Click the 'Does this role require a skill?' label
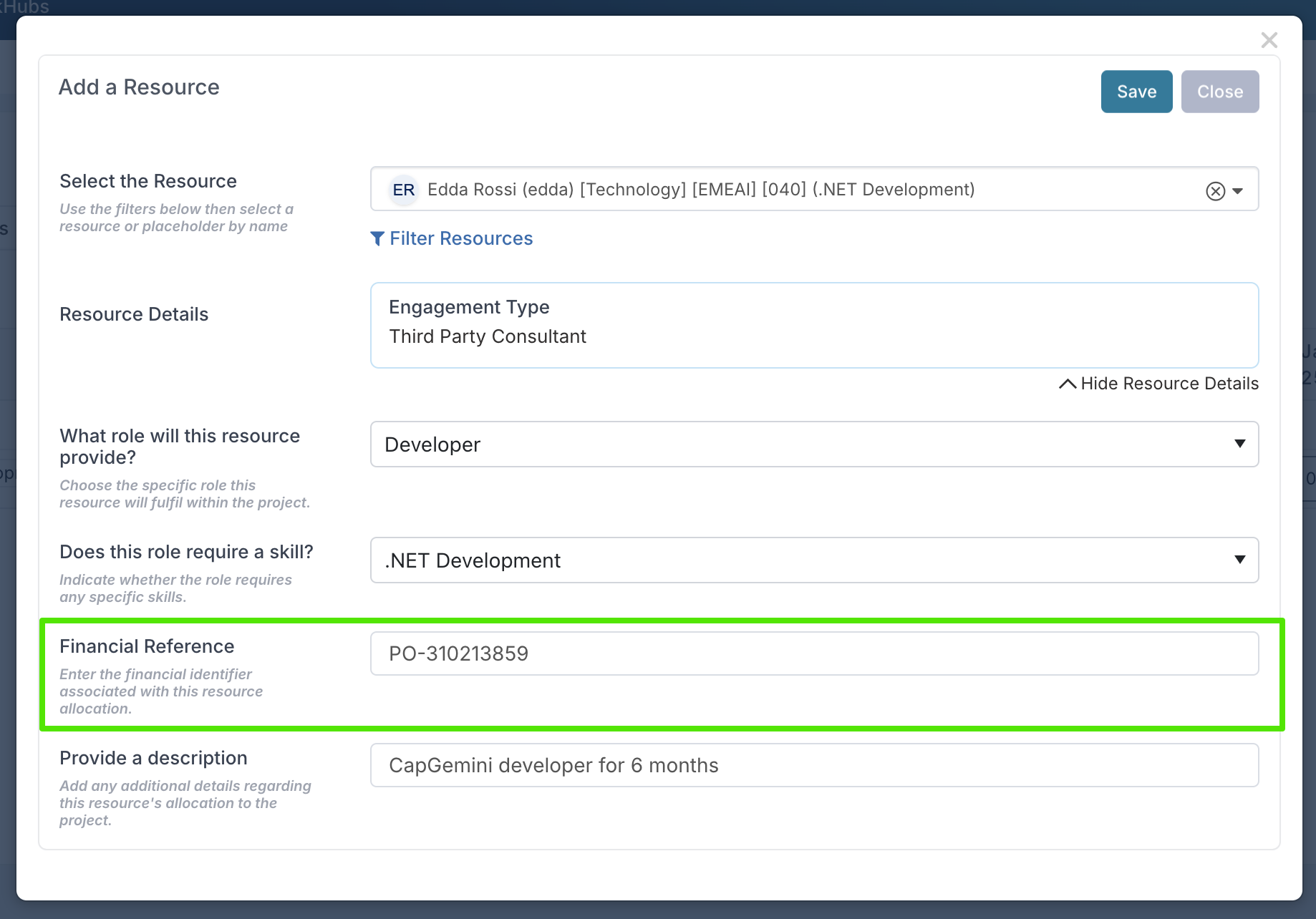Screen dimensions: 1316x919 186,552
